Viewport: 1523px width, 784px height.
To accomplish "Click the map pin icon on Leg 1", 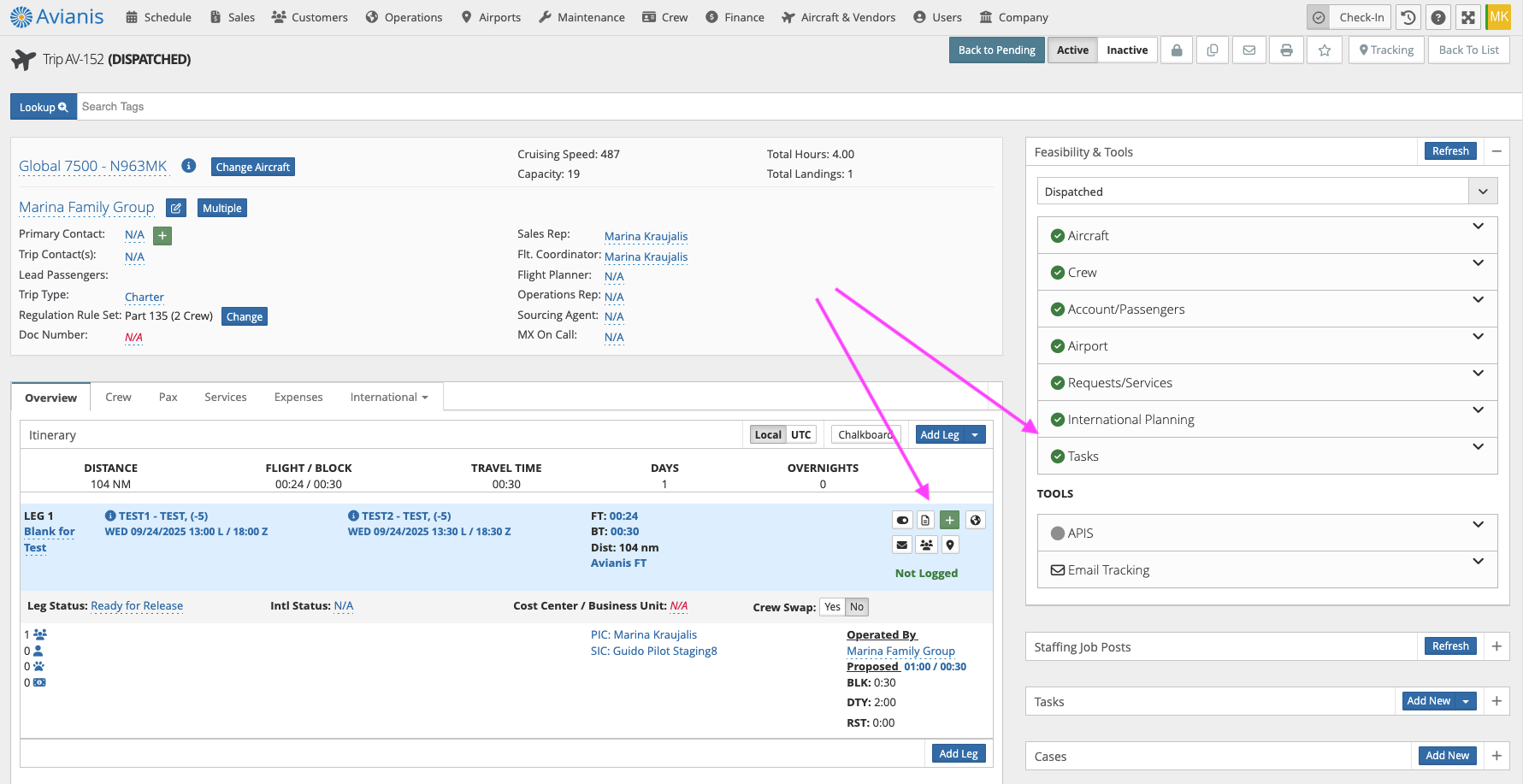I will tap(950, 545).
